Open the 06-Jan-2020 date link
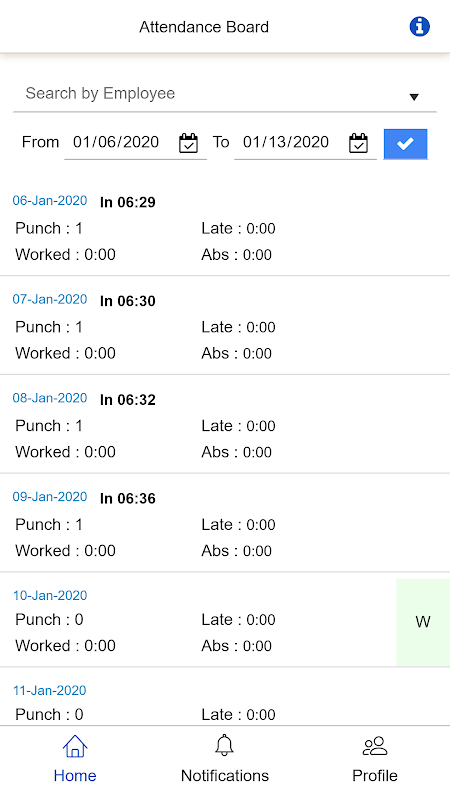Screen dimensions: 450x800 pos(50,201)
